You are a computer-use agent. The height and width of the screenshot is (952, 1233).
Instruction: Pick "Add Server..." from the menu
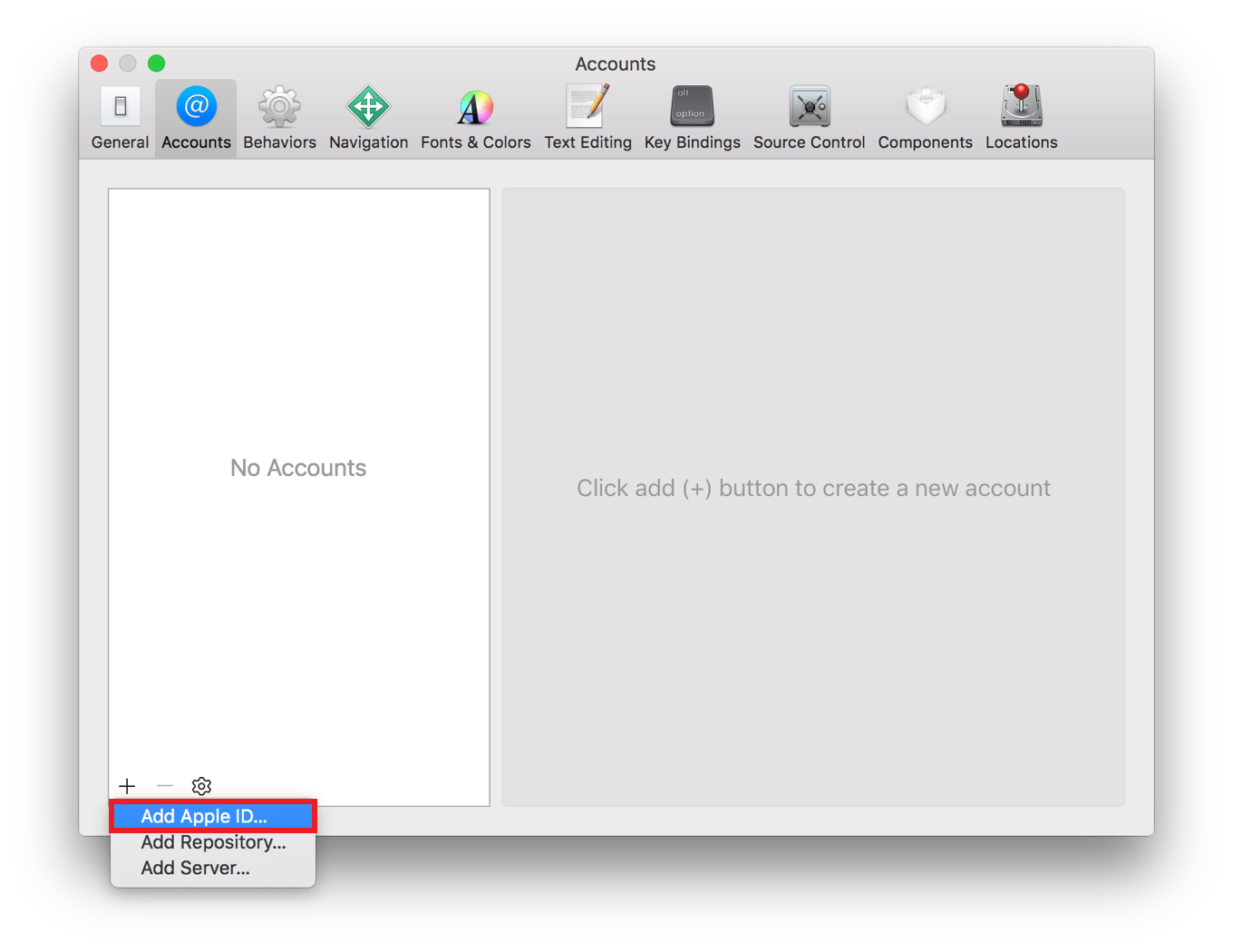pyautogui.click(x=195, y=868)
